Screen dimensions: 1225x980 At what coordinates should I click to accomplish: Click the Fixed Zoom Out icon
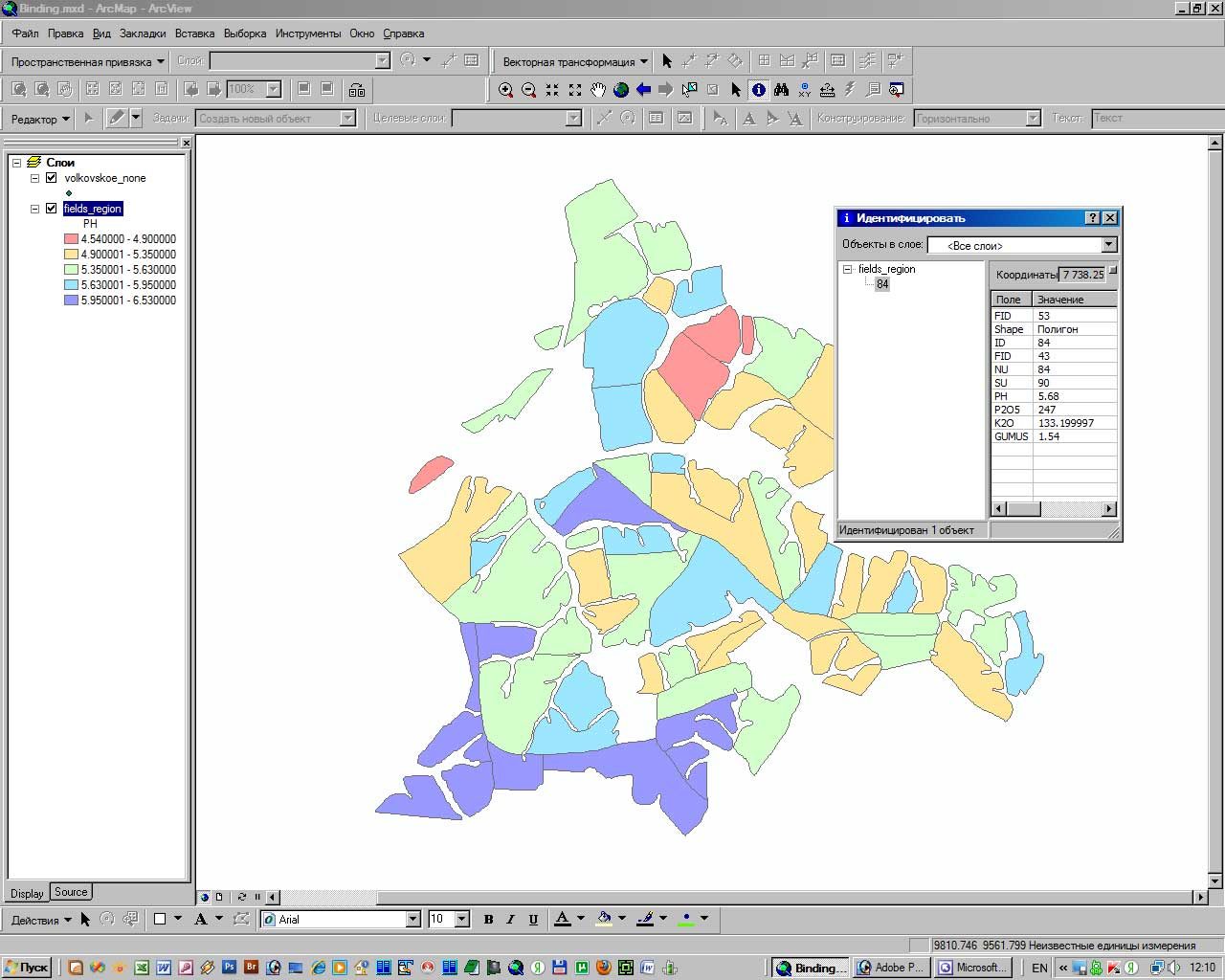pyautogui.click(x=575, y=90)
